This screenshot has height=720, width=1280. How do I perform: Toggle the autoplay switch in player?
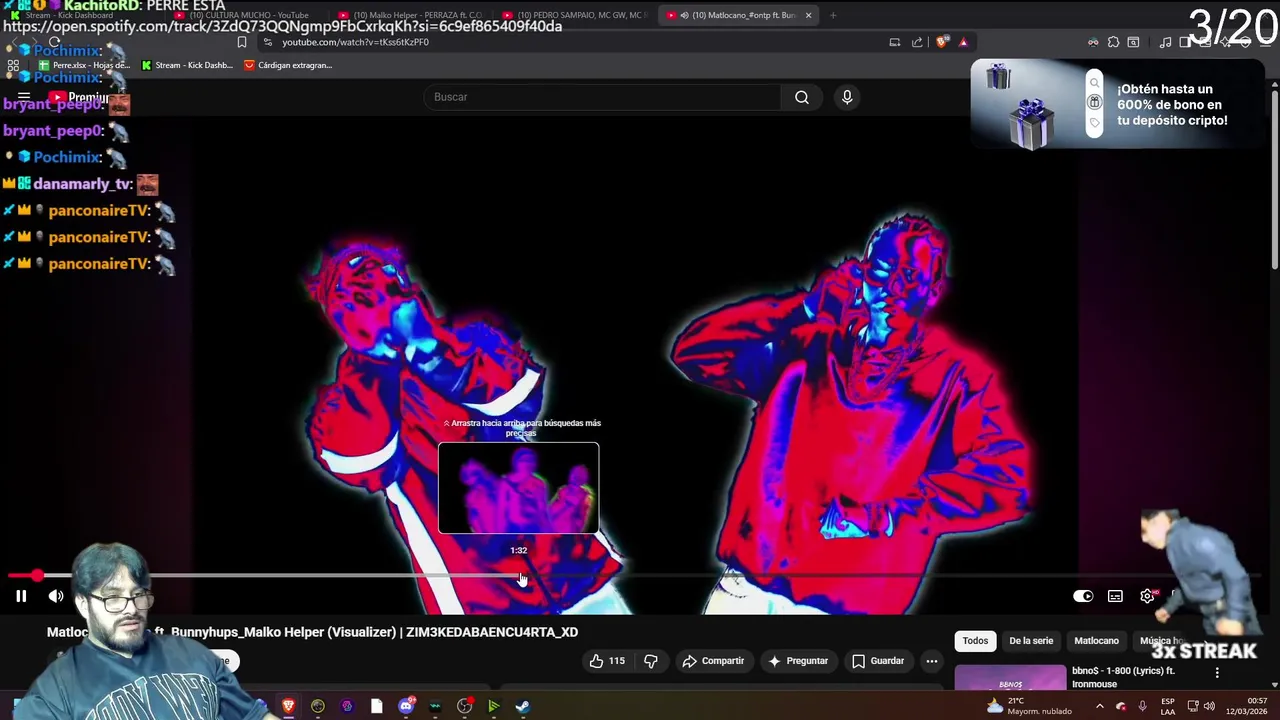(1083, 596)
